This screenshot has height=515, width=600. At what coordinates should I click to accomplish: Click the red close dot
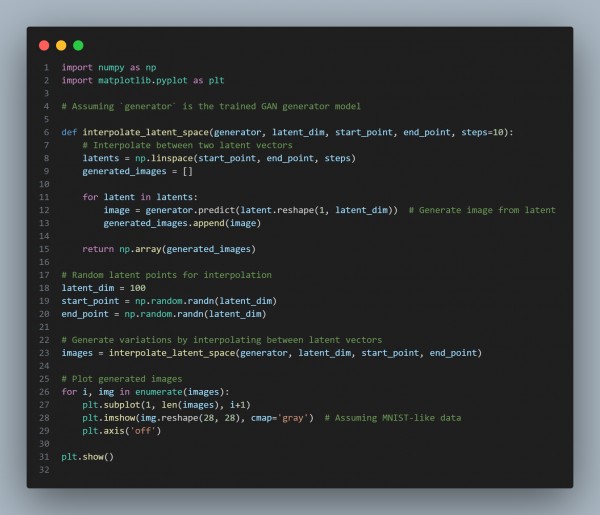click(x=44, y=46)
